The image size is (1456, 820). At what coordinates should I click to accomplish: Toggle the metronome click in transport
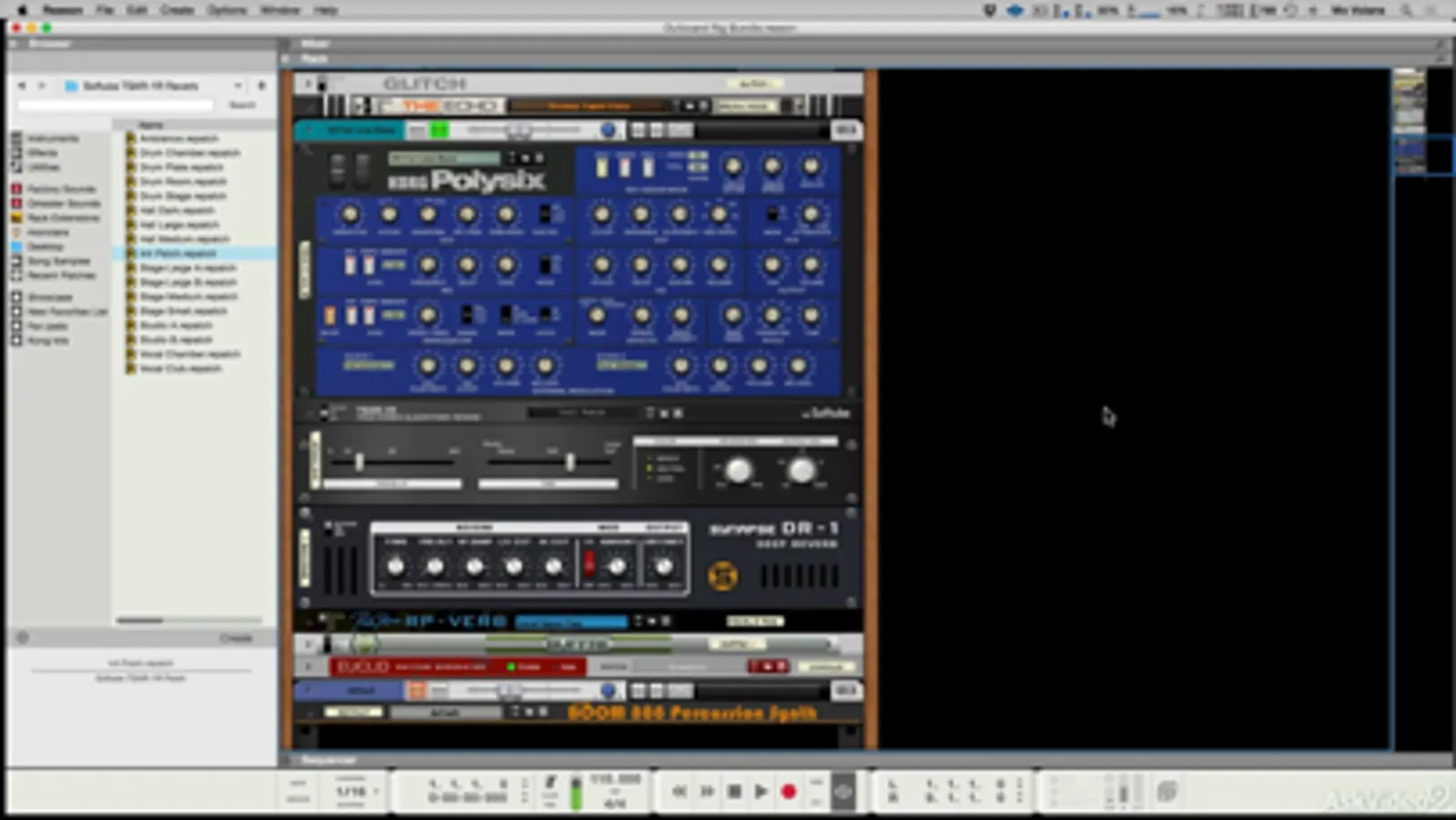click(x=550, y=783)
